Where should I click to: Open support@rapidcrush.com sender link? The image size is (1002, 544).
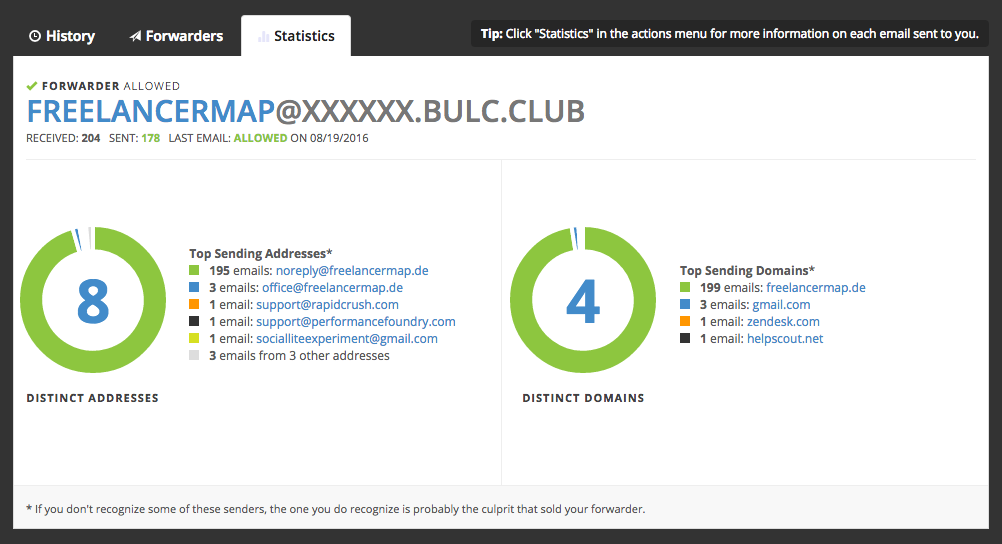(327, 304)
